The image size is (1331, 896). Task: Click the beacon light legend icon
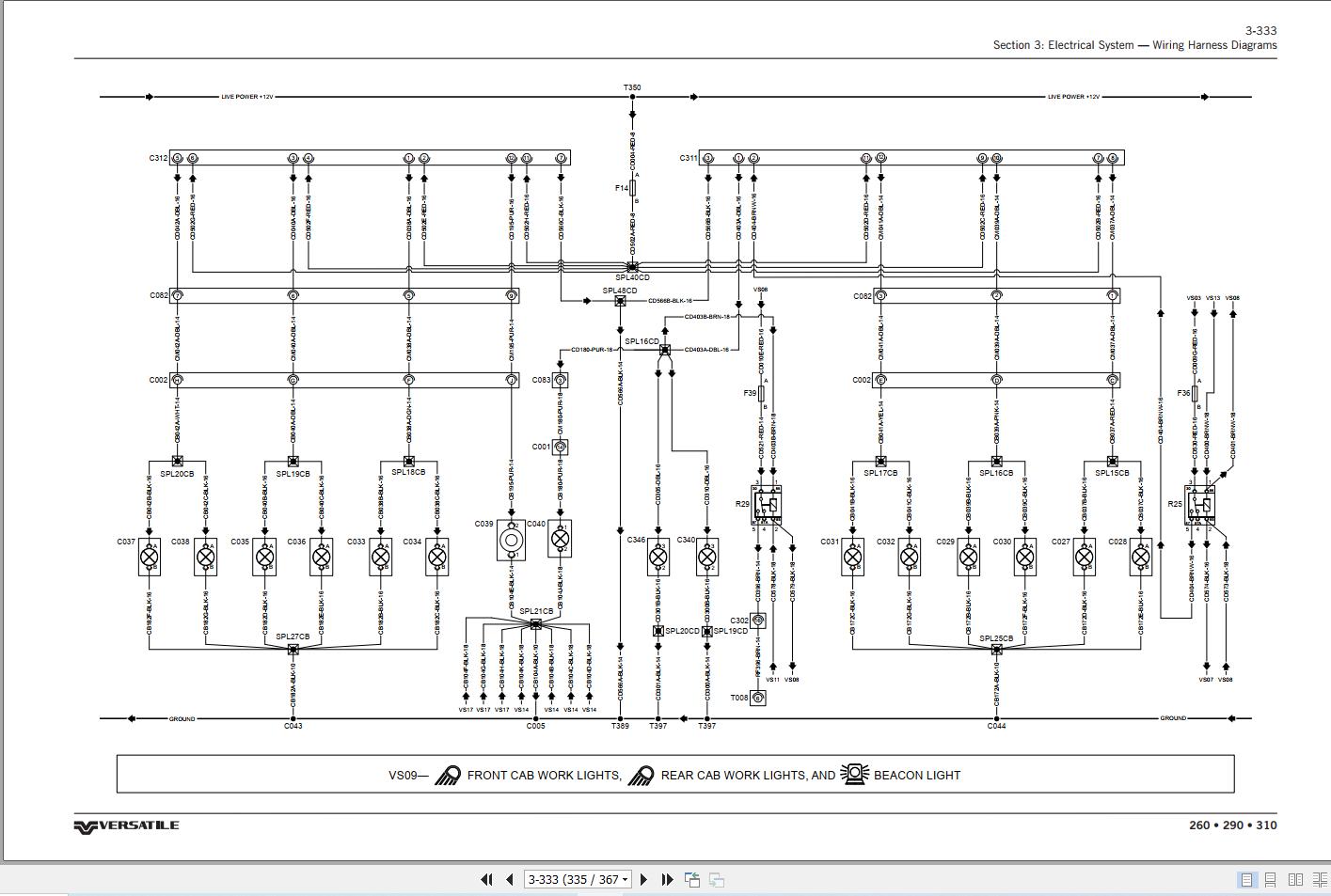855,774
